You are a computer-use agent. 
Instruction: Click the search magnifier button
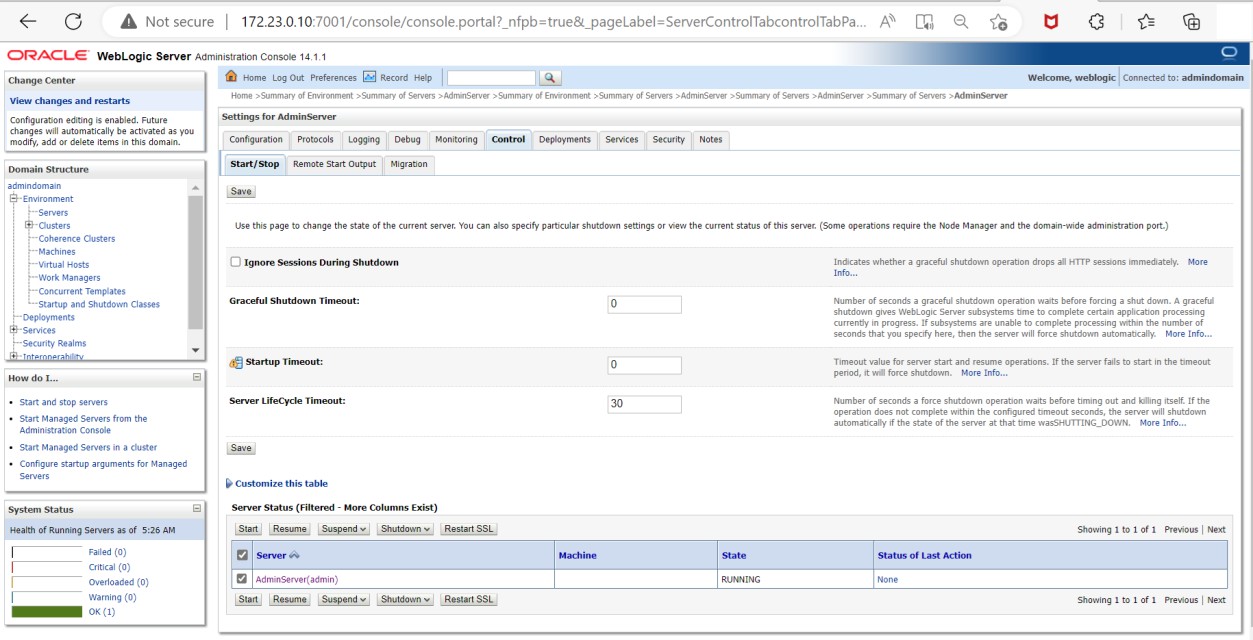click(550, 77)
